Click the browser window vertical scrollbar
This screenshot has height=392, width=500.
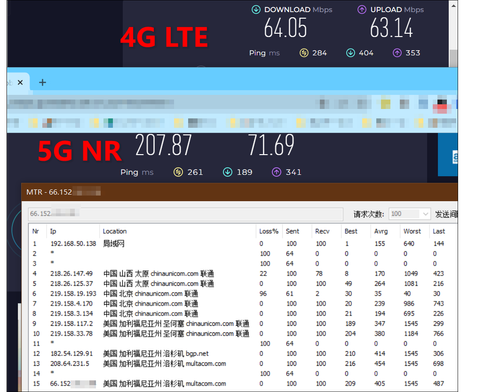[453, 33]
